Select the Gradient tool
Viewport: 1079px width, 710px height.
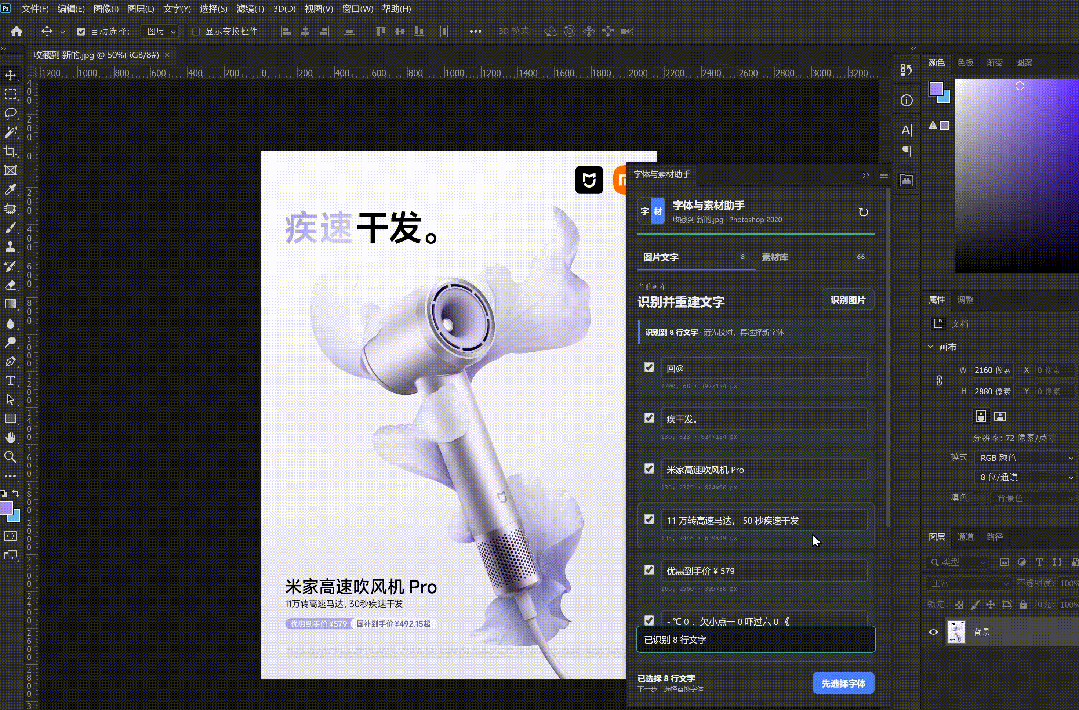pos(10,304)
